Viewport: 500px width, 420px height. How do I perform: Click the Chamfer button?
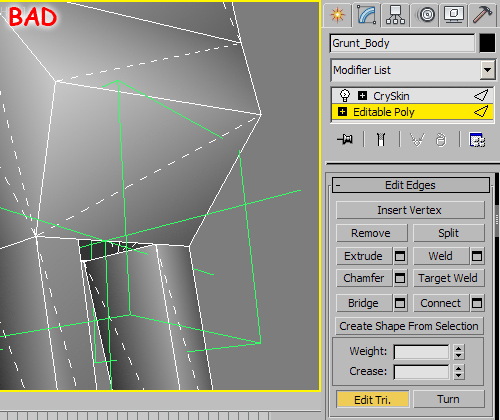364,278
